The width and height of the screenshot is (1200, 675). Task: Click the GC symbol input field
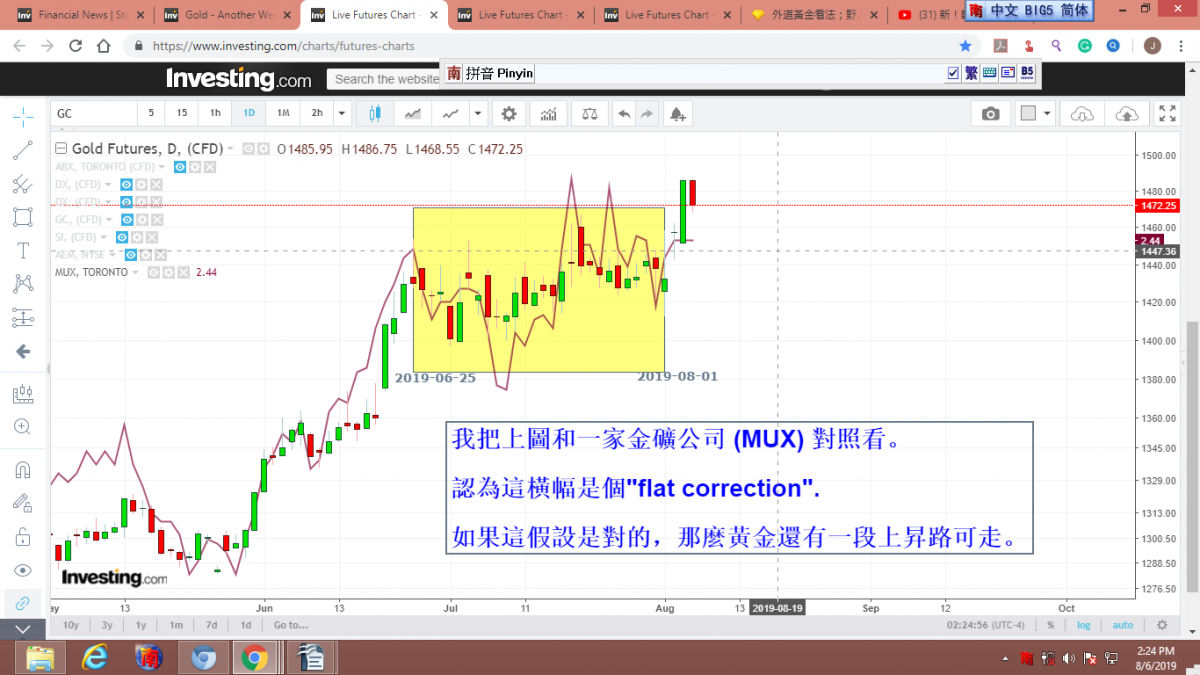(93, 113)
